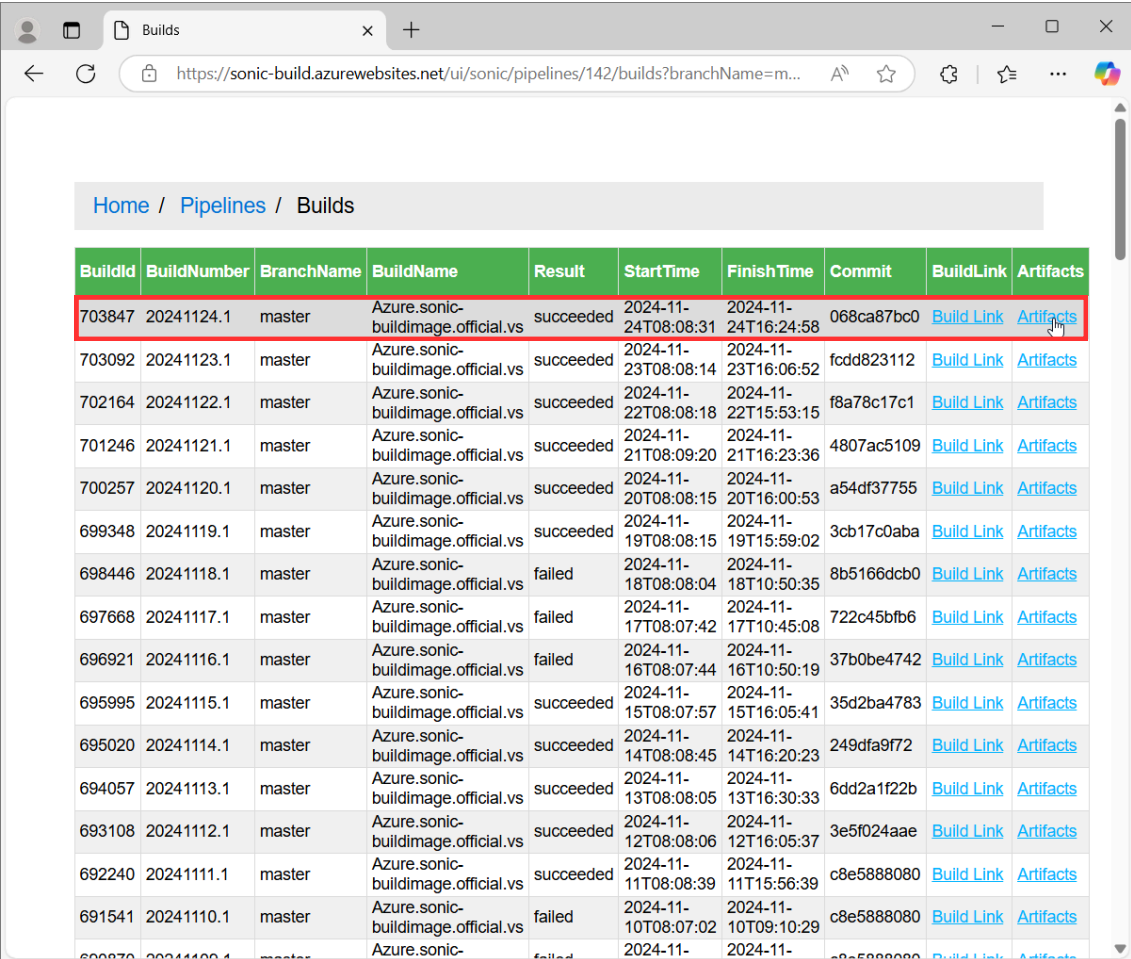Open the Favorites list icon
This screenshot has width=1131, height=959.
pyautogui.click(x=1007, y=74)
